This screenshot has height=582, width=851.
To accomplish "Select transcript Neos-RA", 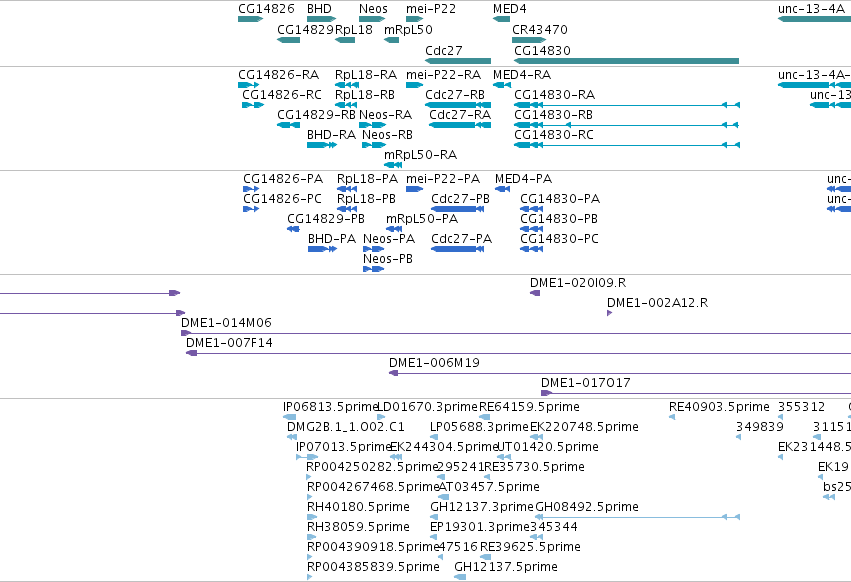I will tap(372, 125).
